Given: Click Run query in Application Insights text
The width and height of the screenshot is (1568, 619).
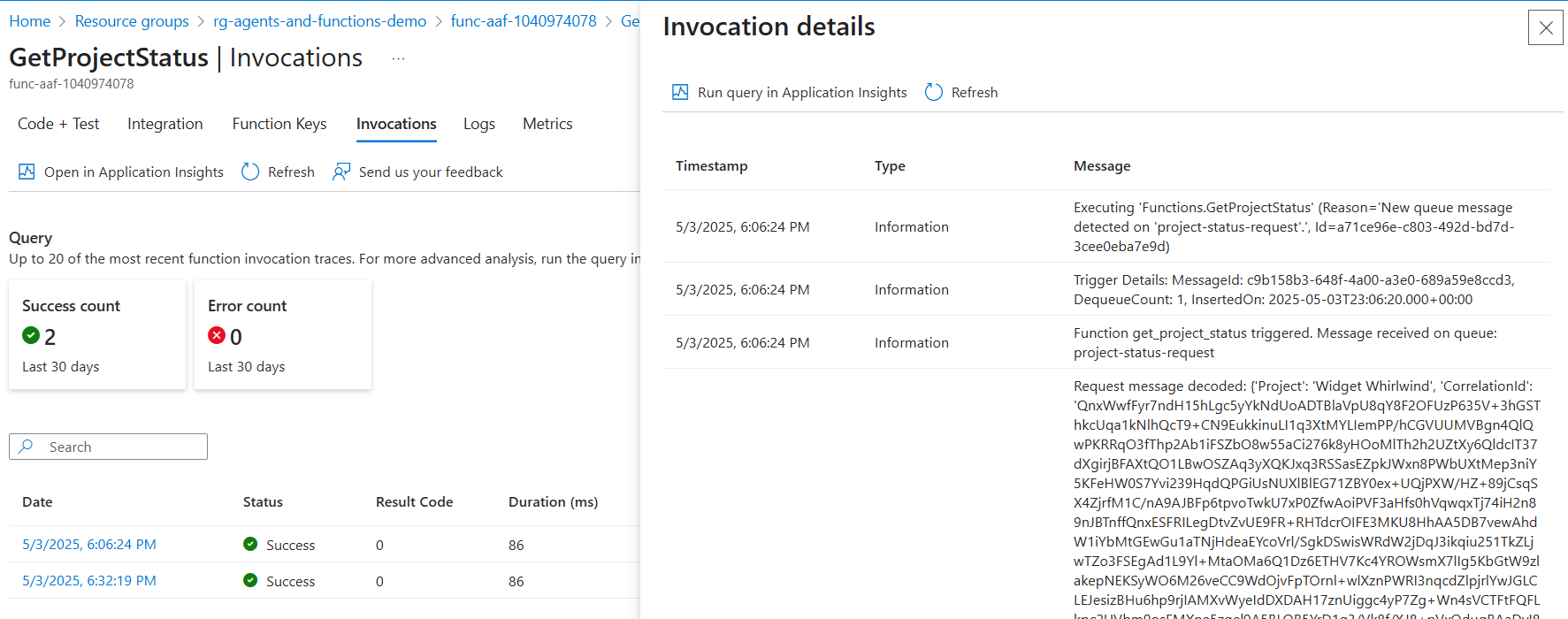Looking at the screenshot, I should pos(802,93).
